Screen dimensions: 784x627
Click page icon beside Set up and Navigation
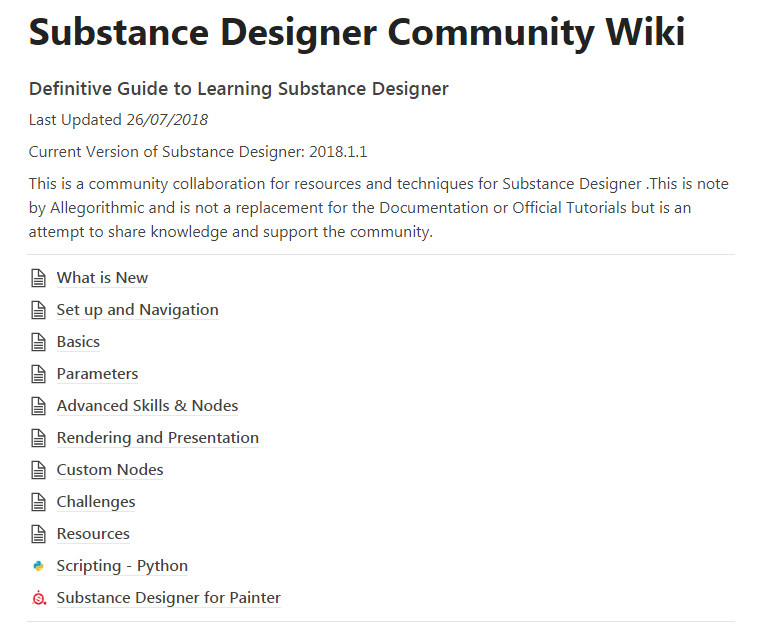pyautogui.click(x=38, y=310)
